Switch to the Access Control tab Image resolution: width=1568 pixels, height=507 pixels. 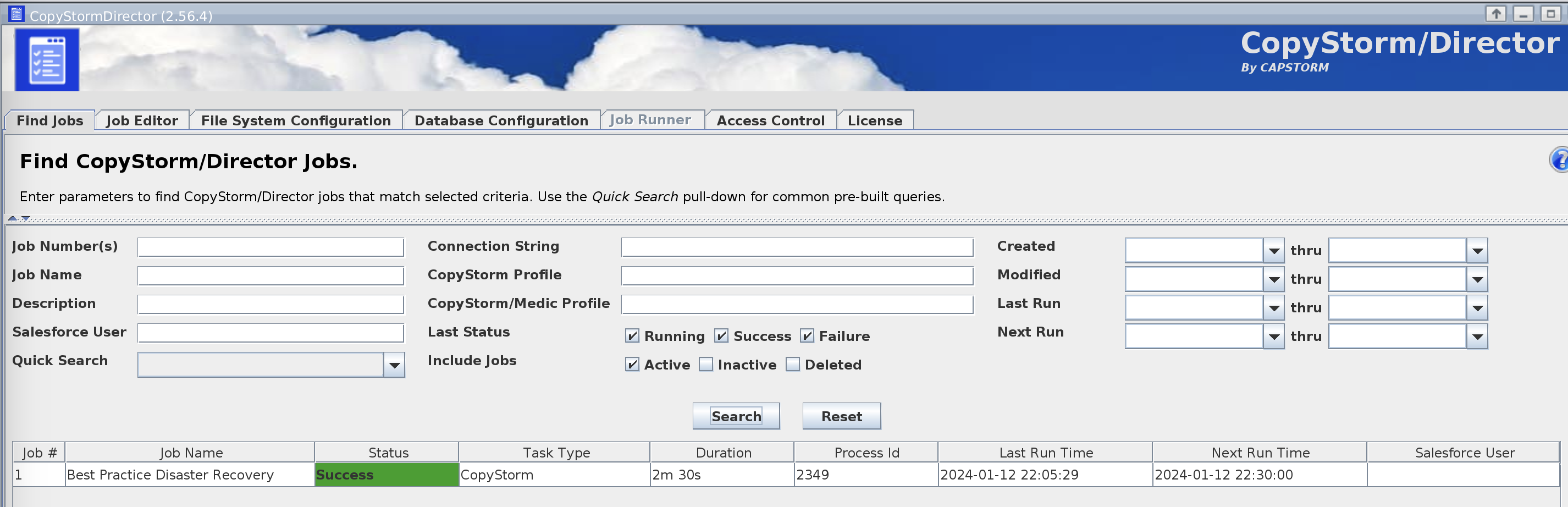tap(771, 120)
